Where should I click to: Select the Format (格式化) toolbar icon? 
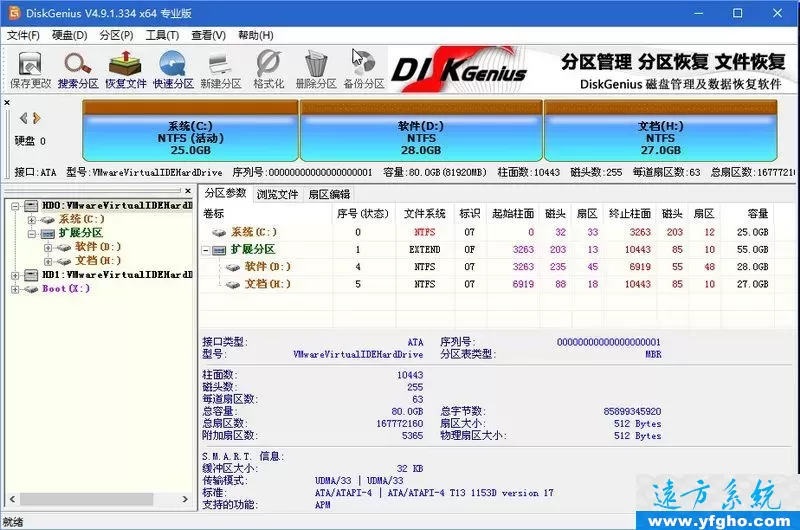[268, 69]
